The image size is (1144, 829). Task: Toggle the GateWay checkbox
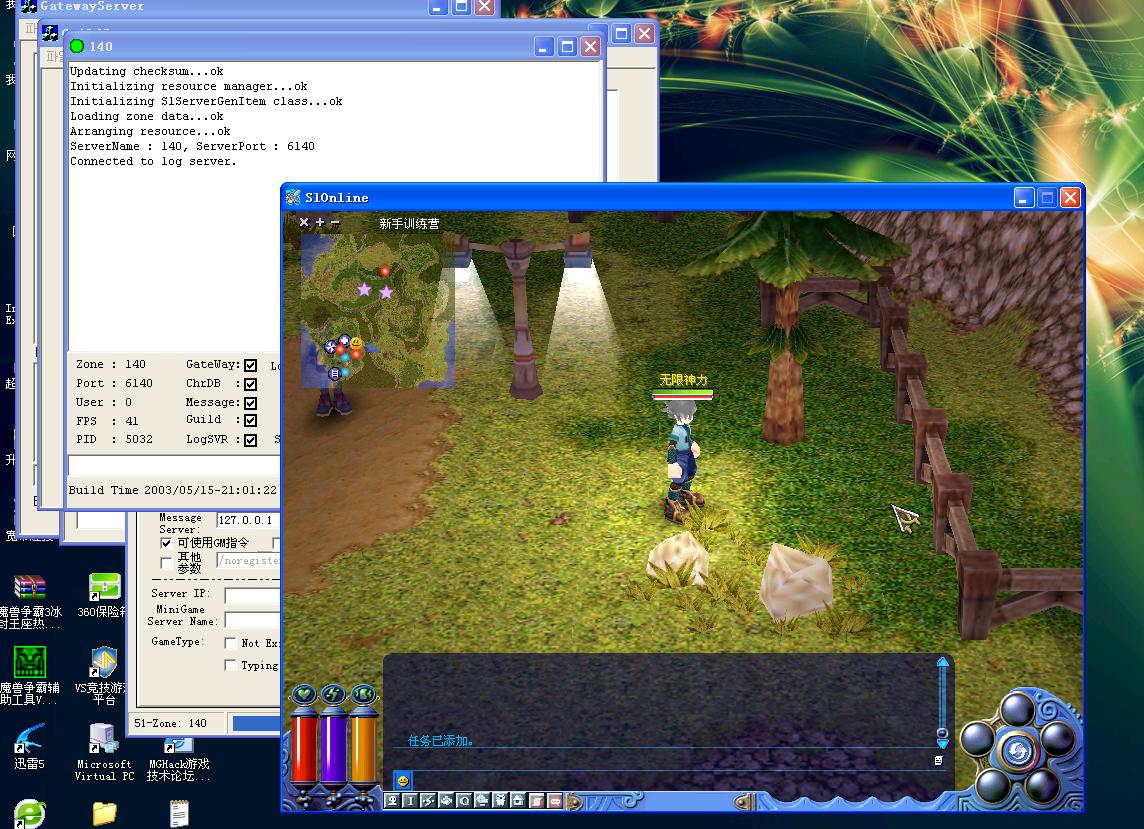250,366
